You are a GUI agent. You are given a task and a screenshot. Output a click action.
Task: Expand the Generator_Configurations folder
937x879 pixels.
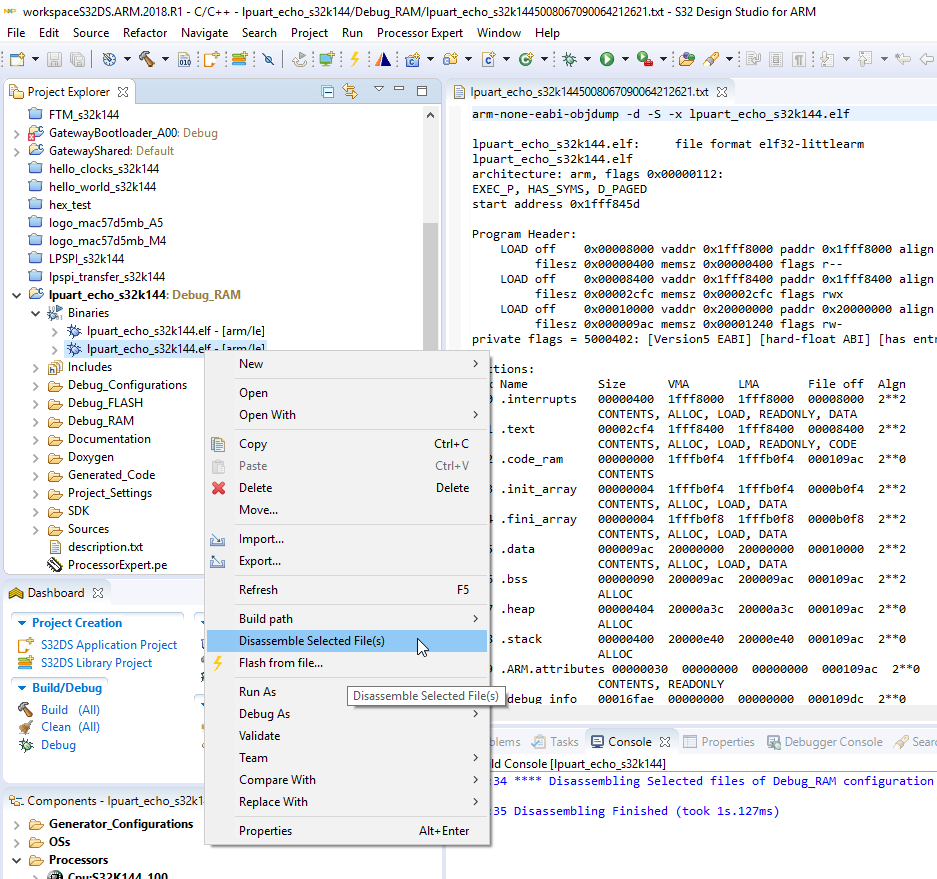[x=17, y=824]
